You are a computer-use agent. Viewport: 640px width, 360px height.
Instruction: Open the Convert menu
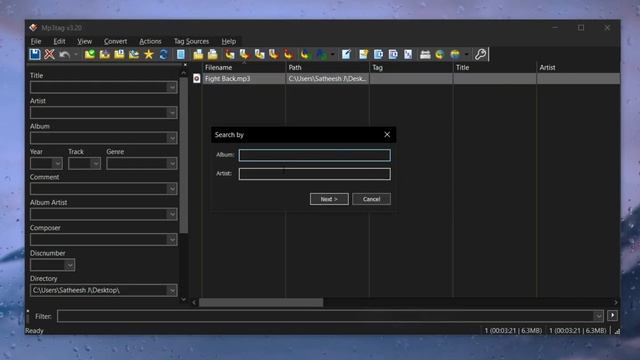click(x=116, y=41)
